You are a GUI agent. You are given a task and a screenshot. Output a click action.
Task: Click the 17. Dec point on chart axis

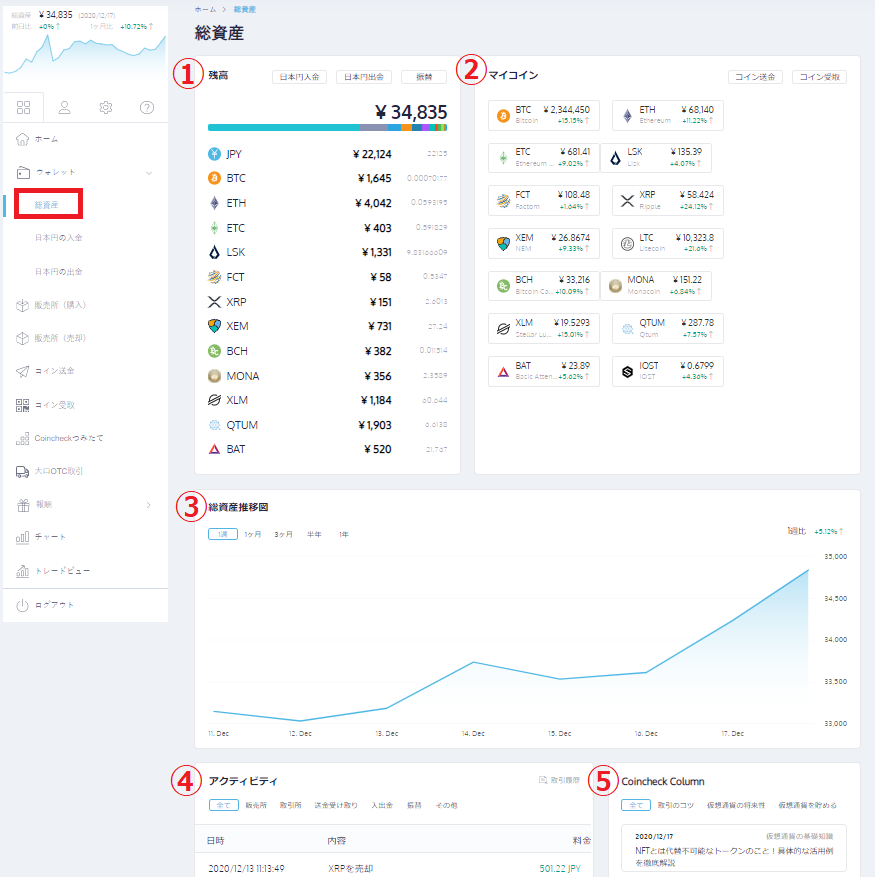732,733
